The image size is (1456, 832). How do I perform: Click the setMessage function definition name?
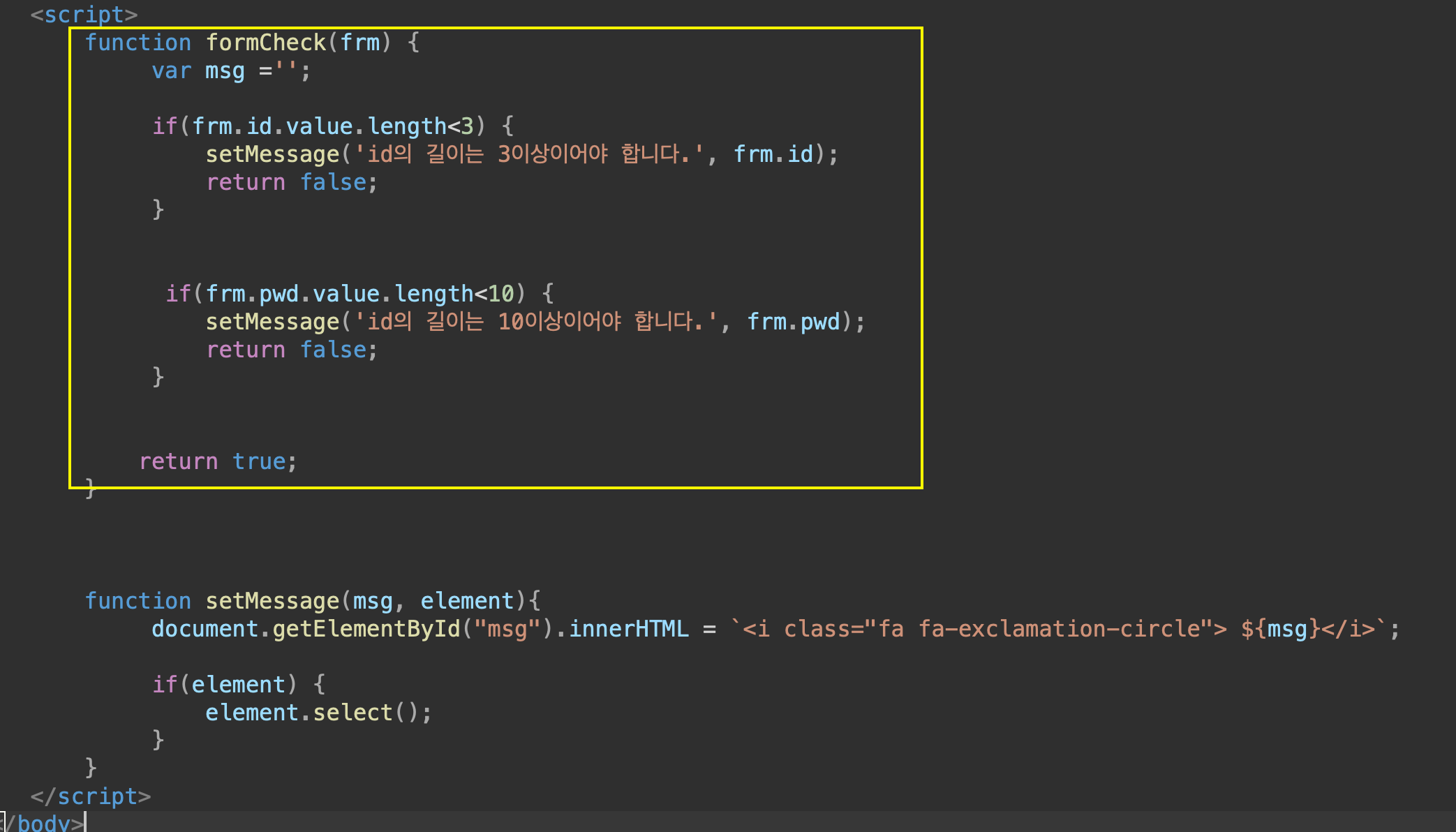point(272,601)
